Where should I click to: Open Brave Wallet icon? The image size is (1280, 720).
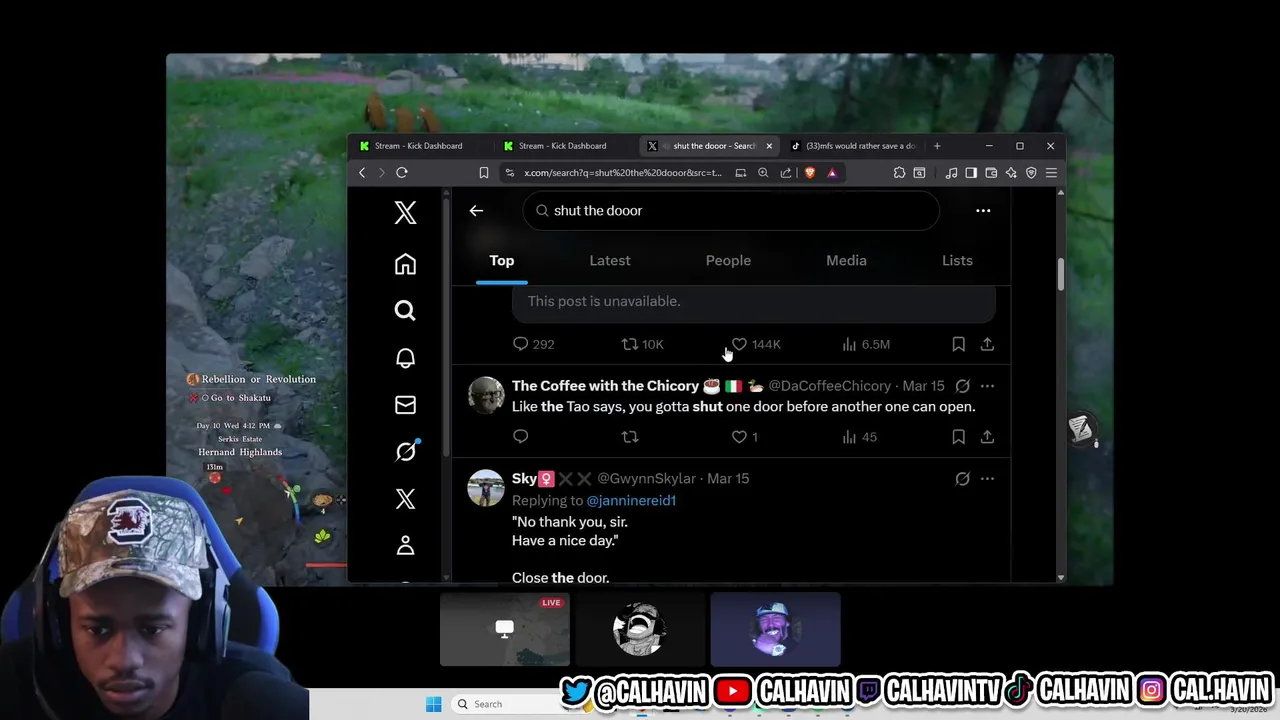click(991, 173)
